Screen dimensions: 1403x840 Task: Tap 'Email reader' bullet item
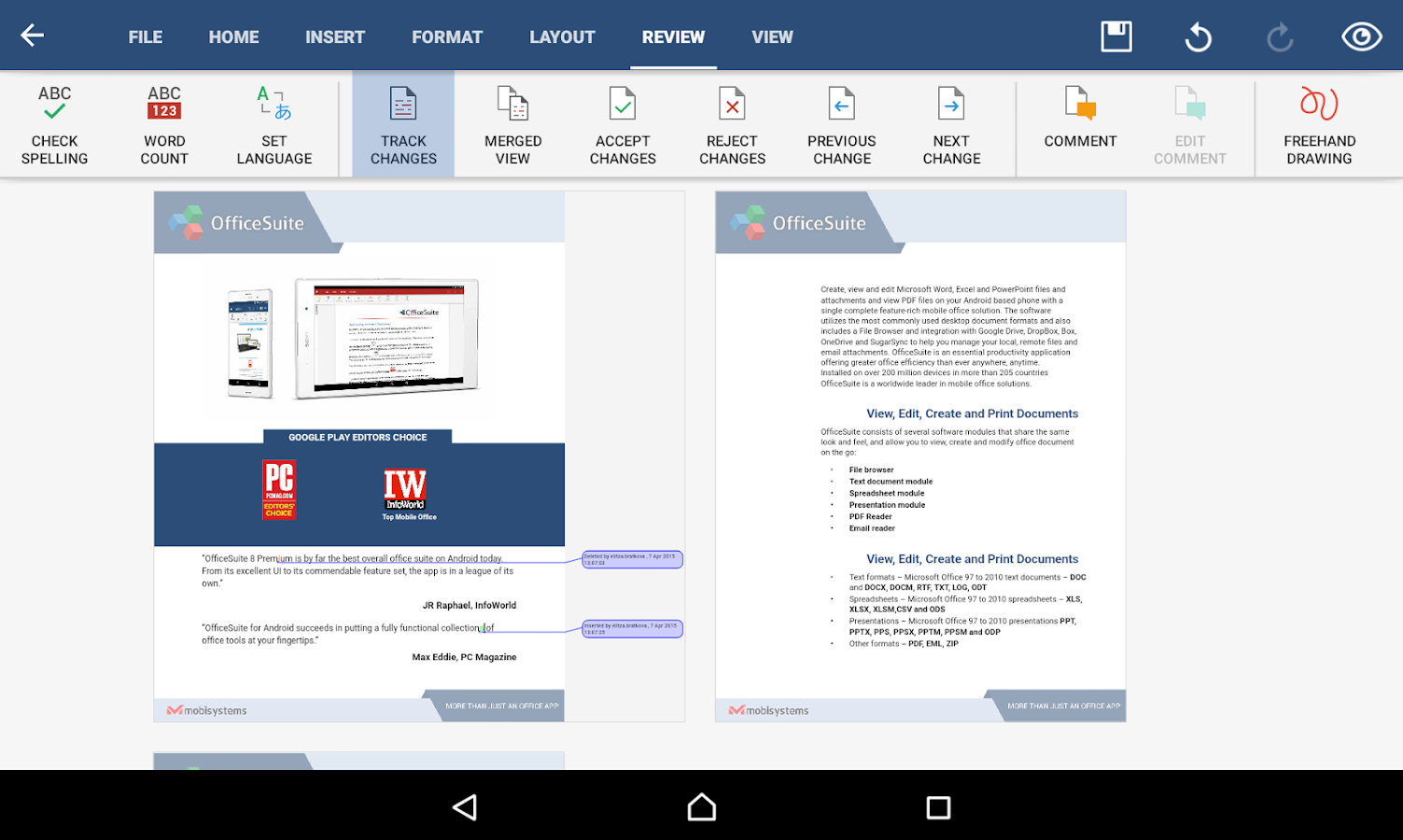[872, 528]
